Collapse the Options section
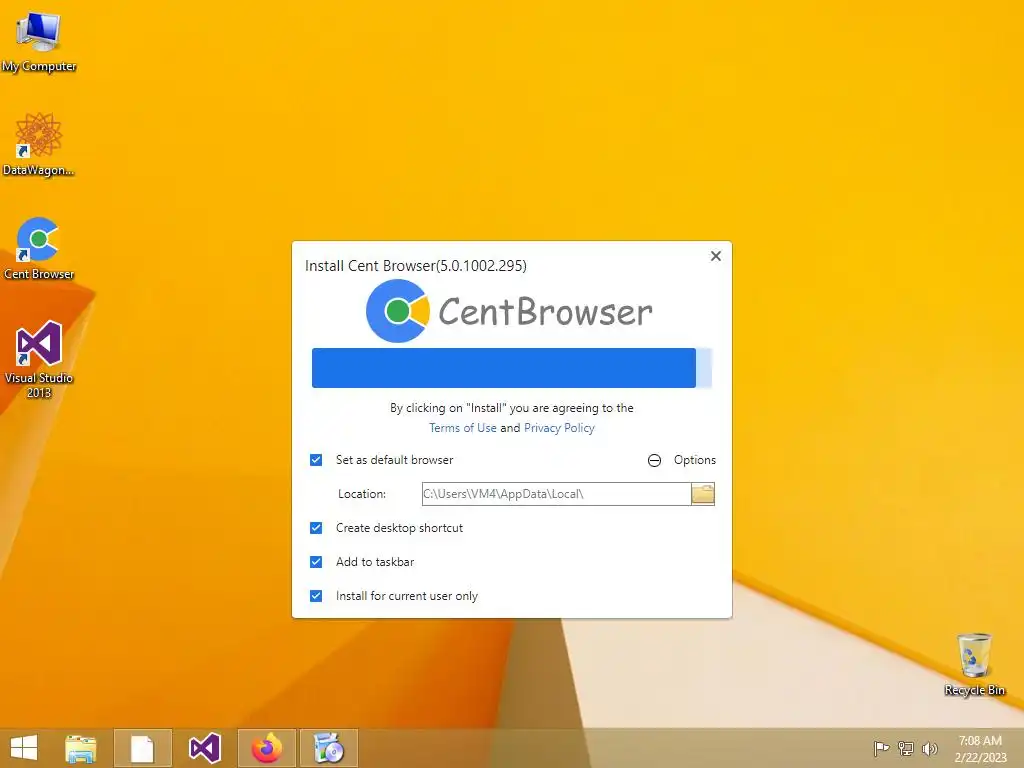 tap(682, 460)
